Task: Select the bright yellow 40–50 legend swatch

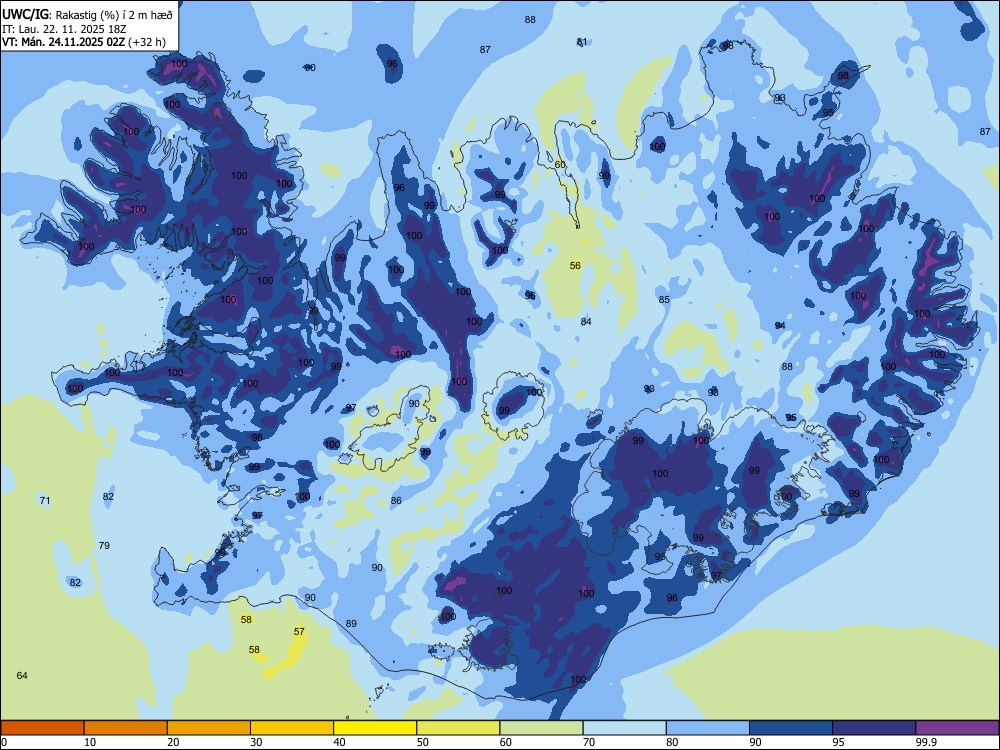Action: [x=375, y=728]
